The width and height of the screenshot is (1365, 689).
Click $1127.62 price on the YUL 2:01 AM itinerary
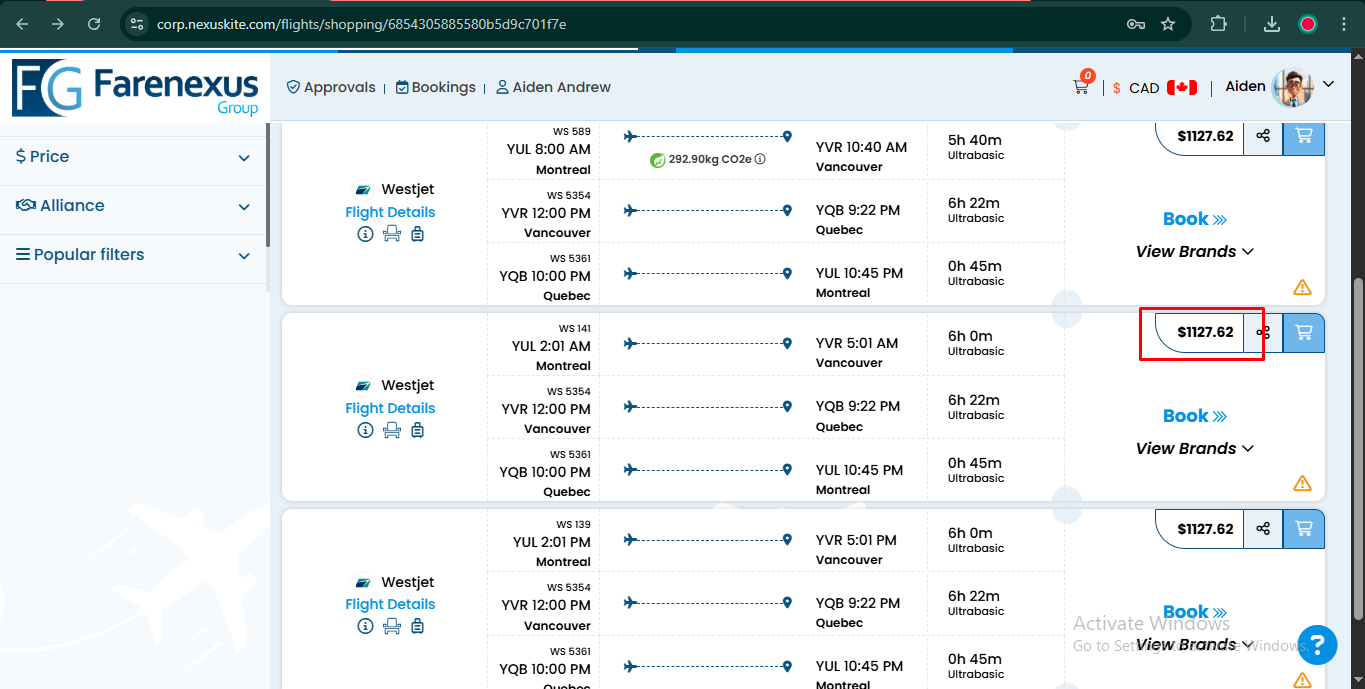click(x=1205, y=332)
